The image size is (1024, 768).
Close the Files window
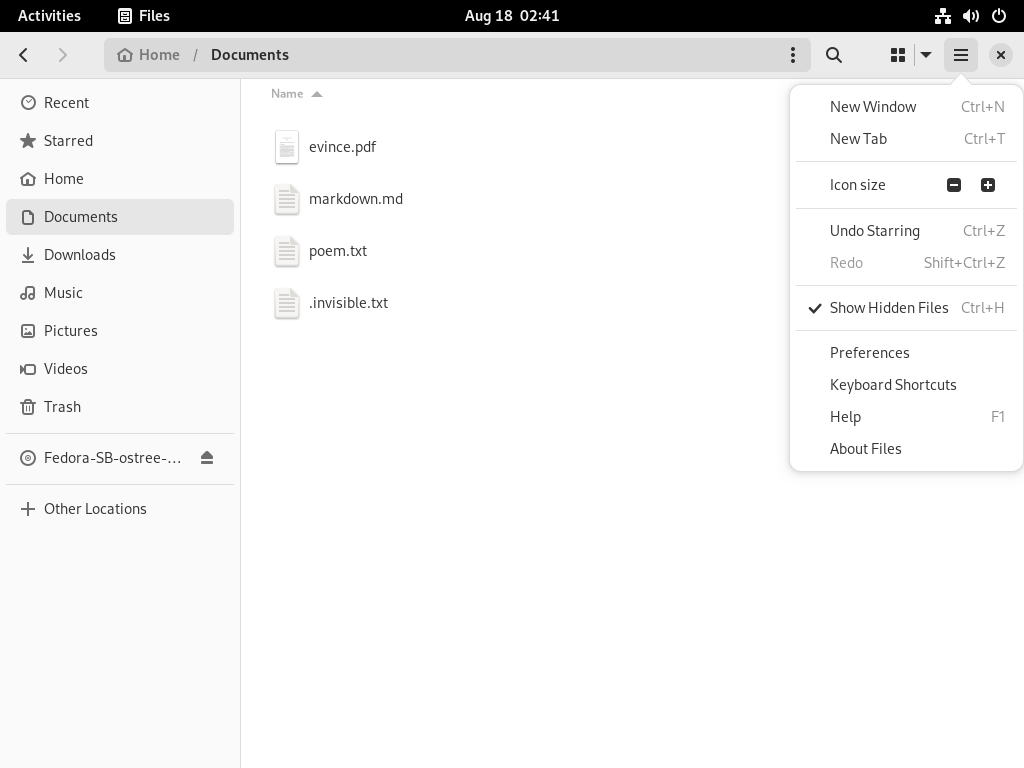1000,55
